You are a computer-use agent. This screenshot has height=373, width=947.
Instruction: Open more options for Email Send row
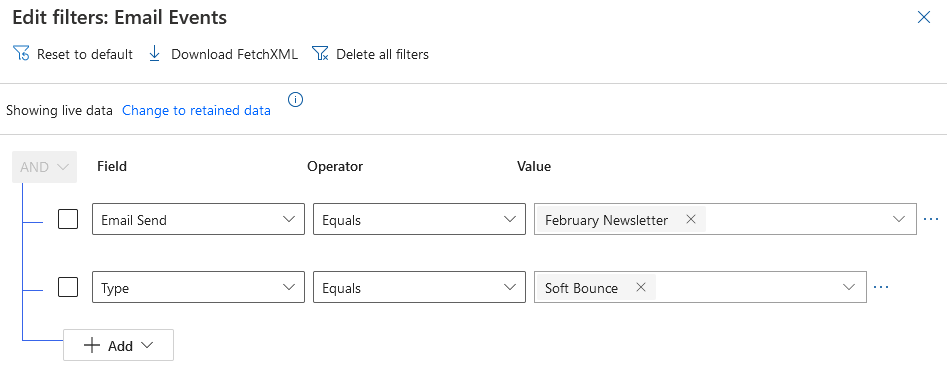click(931, 219)
